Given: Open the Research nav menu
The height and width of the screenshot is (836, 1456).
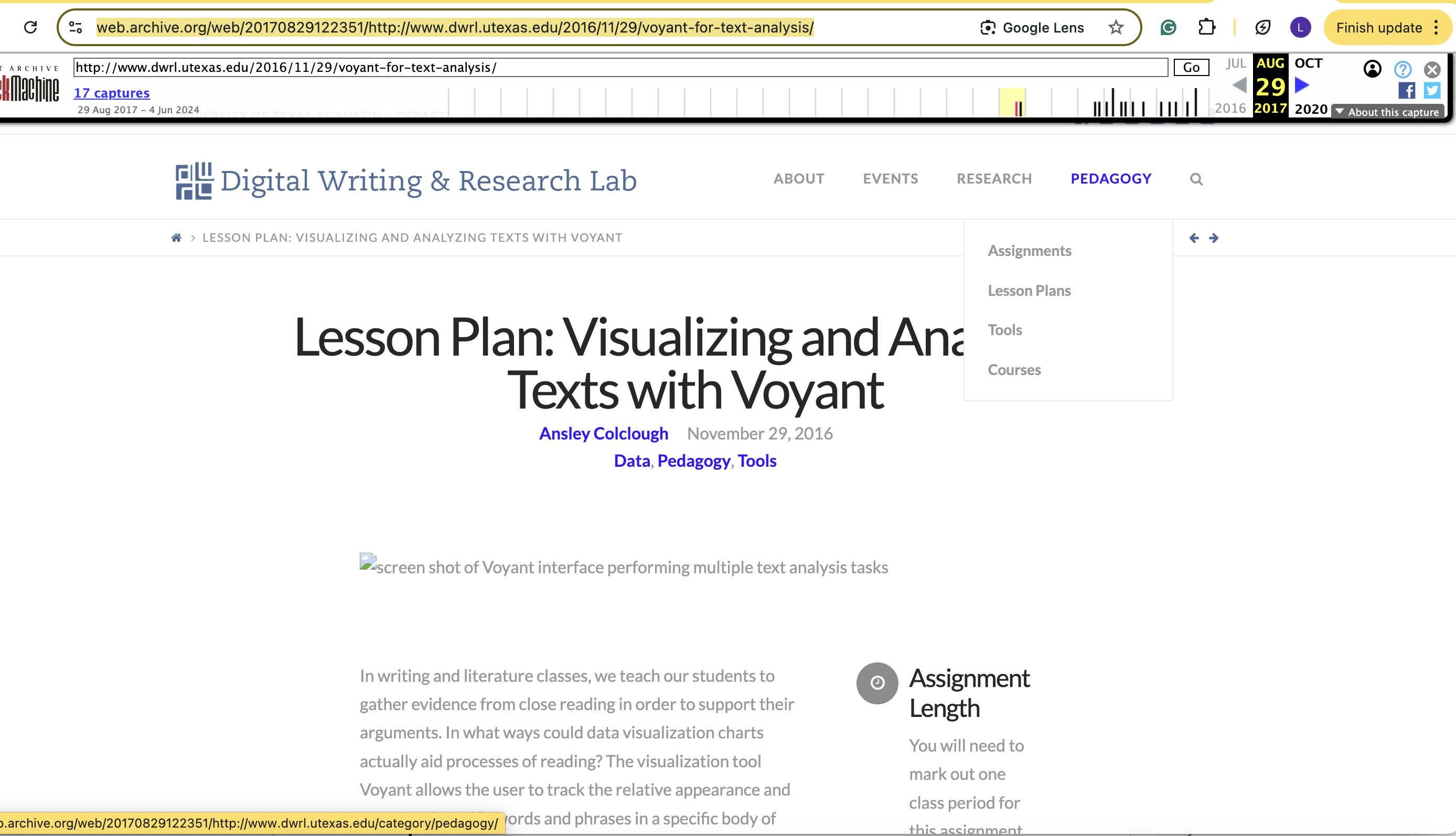Looking at the screenshot, I should 994,178.
